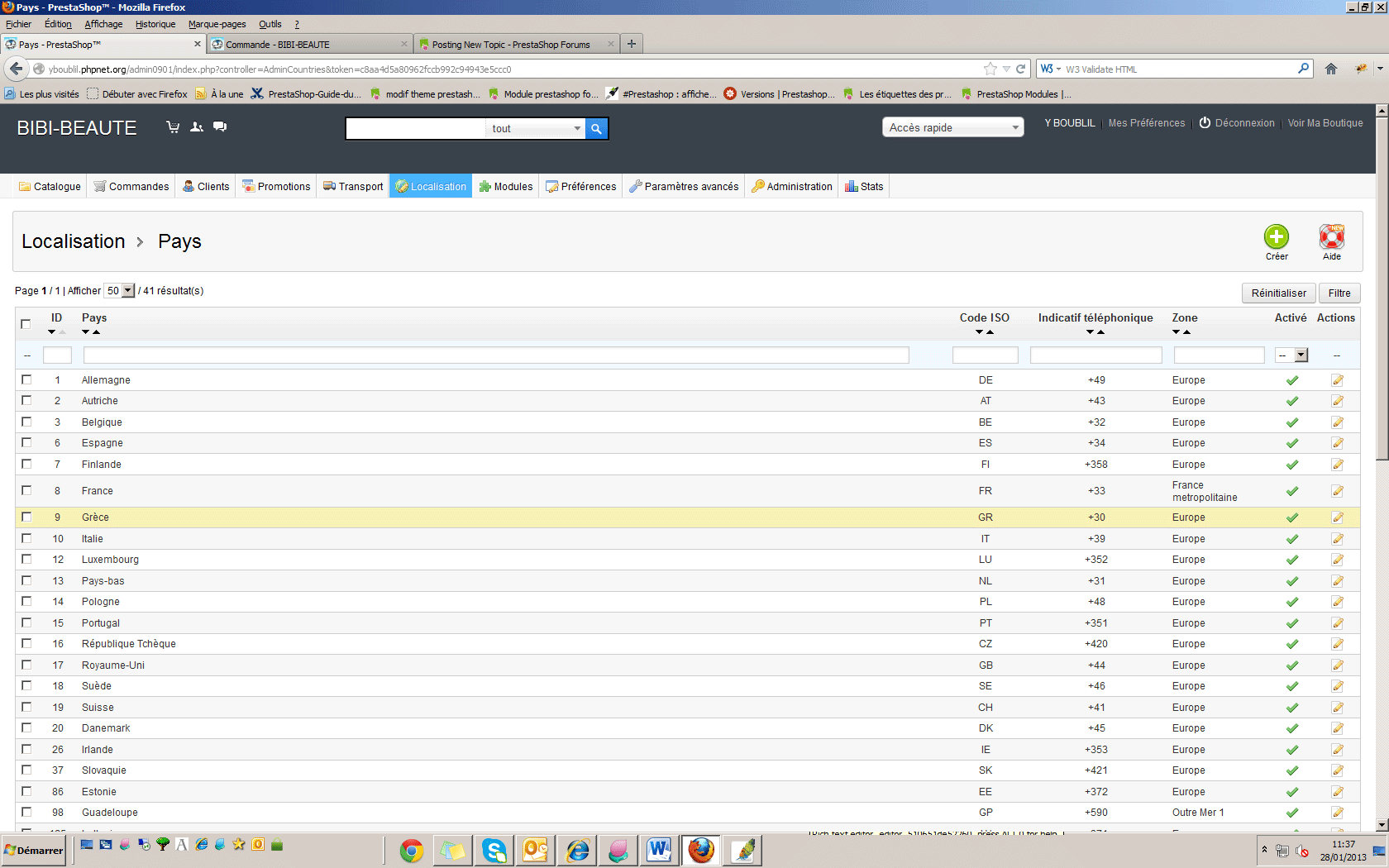Click the edit icon for Allemagne row
The width and height of the screenshot is (1389, 868).
[1337, 380]
